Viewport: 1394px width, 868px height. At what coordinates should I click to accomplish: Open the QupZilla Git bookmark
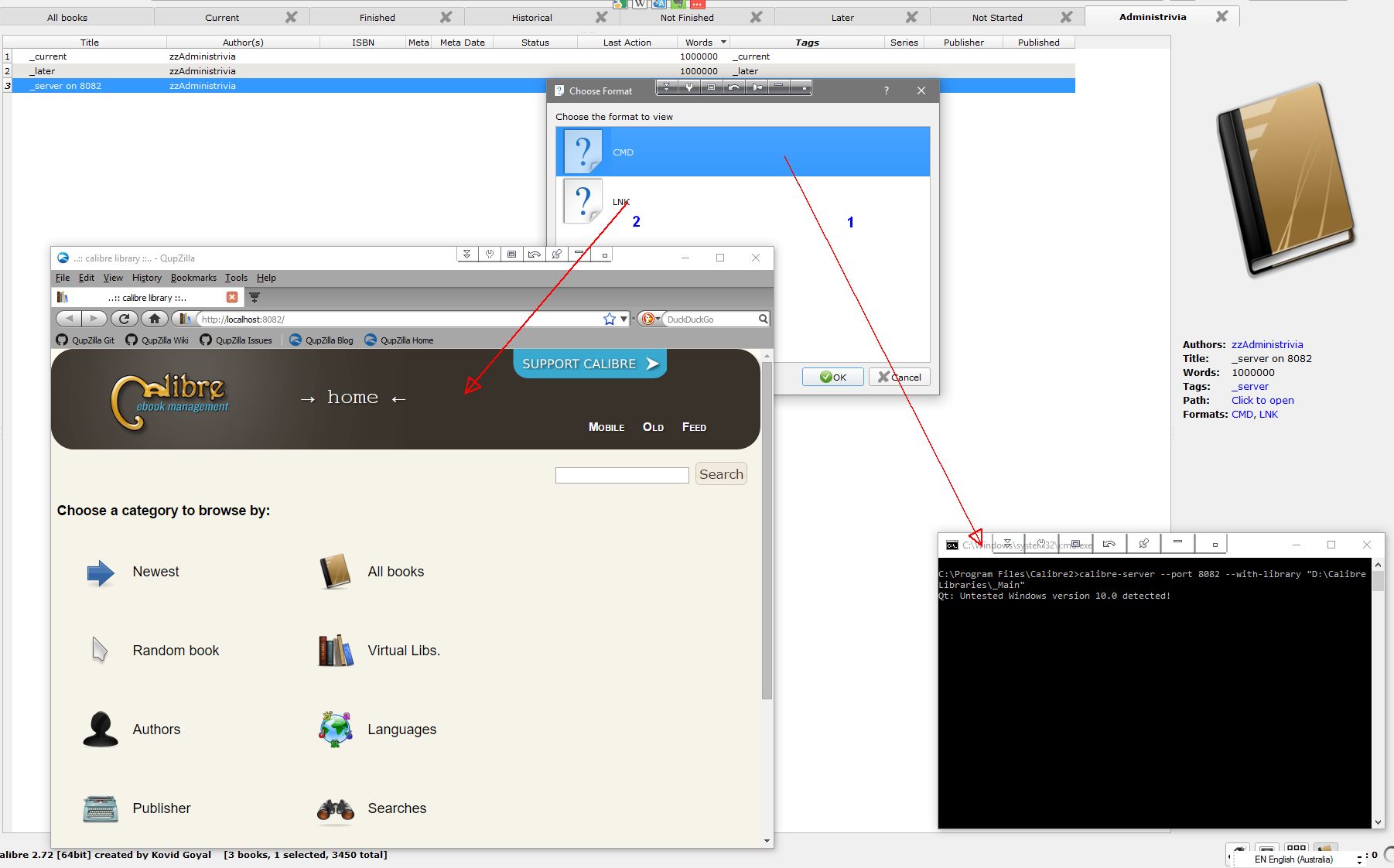(85, 340)
